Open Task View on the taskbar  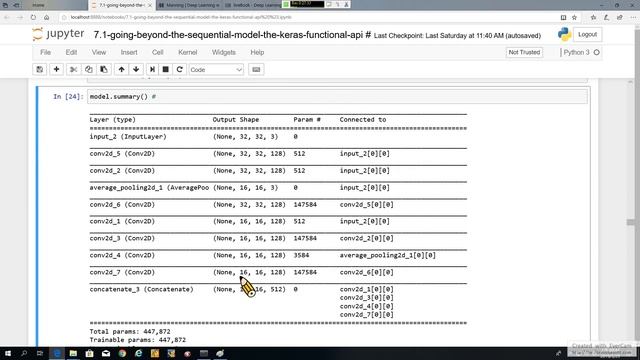click(40, 353)
